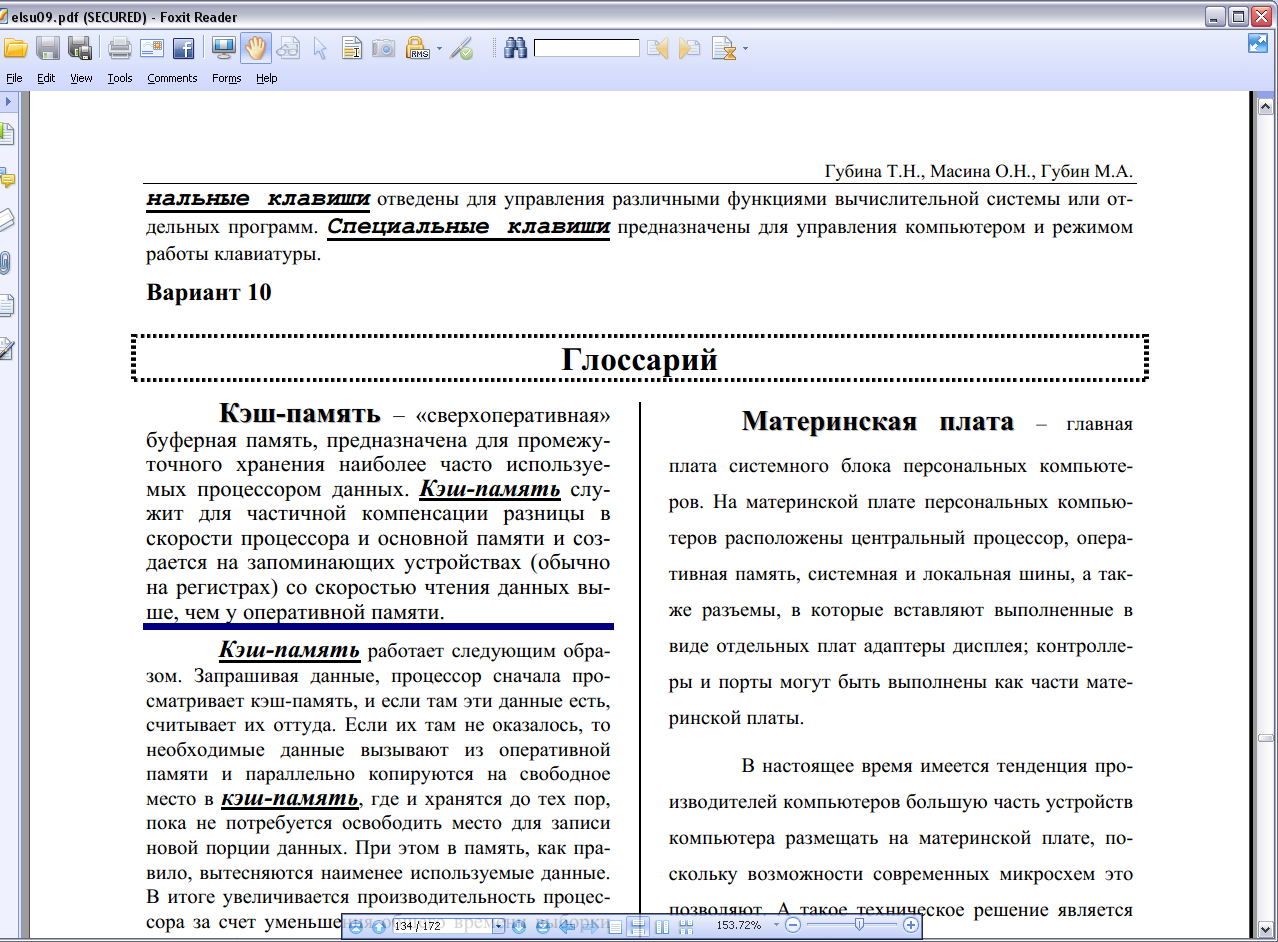Open the Attachments paperclip panel

(x=7, y=263)
